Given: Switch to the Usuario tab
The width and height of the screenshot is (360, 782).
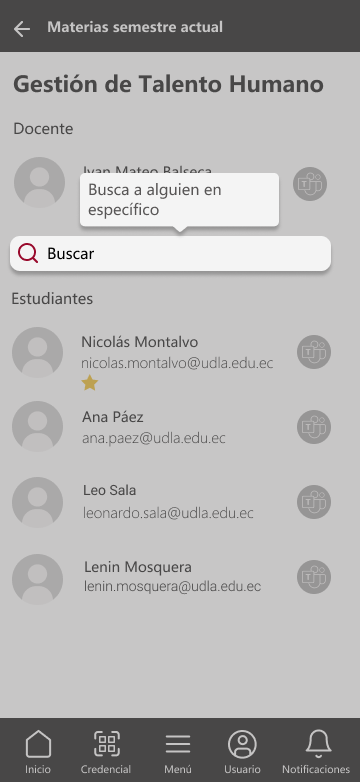Looking at the screenshot, I should pyautogui.click(x=242, y=752).
